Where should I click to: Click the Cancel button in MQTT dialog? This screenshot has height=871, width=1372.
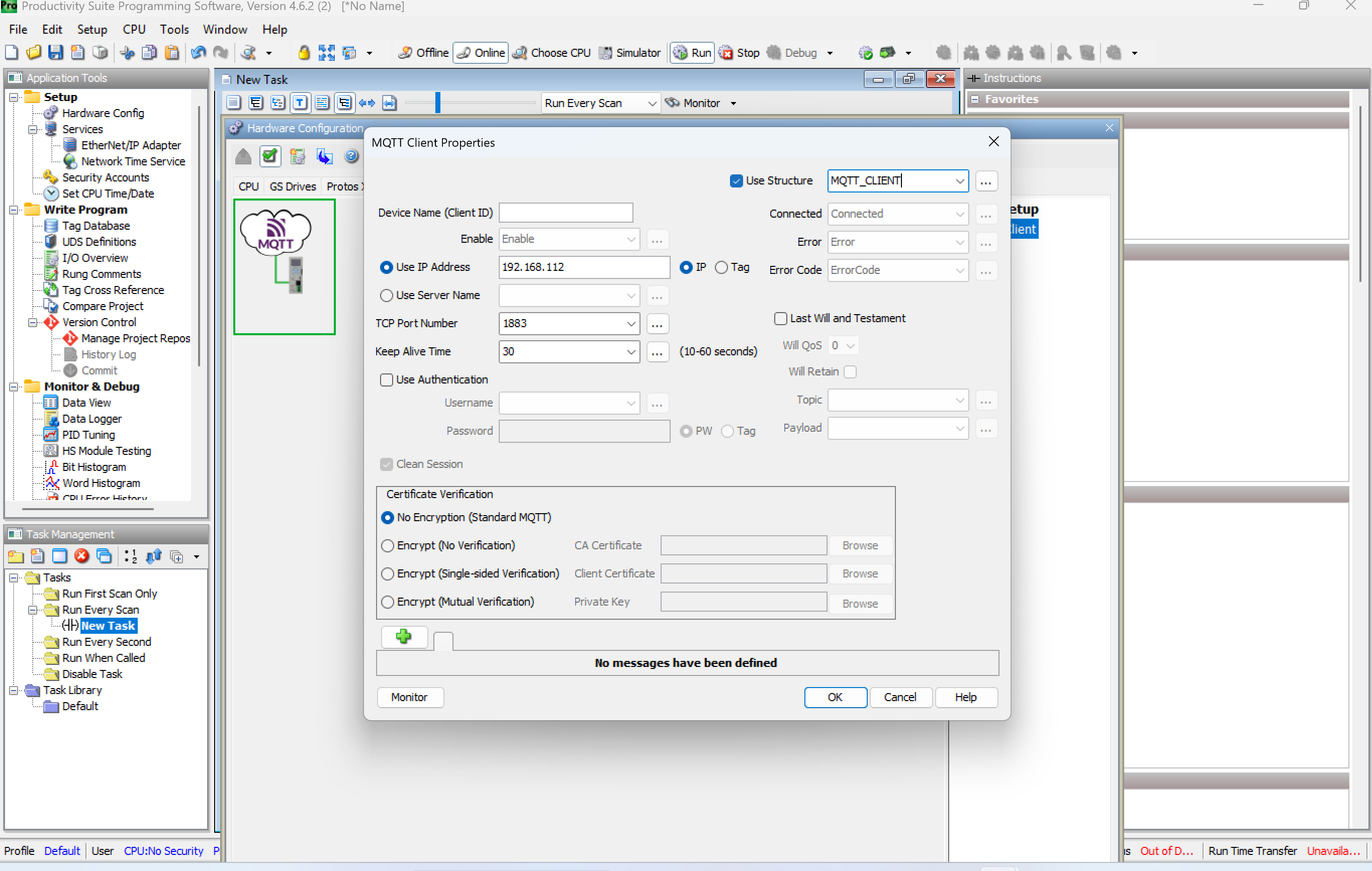tap(900, 697)
